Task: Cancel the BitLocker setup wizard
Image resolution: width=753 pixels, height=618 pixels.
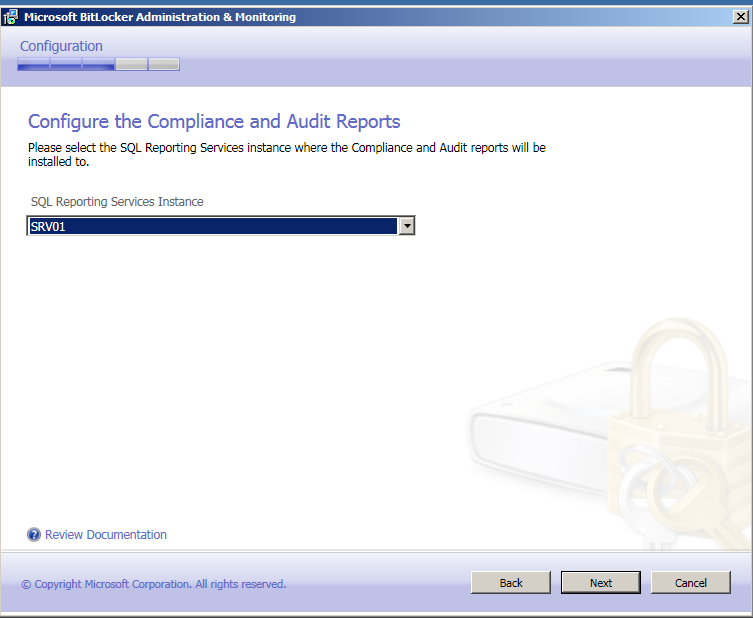Action: [x=691, y=582]
